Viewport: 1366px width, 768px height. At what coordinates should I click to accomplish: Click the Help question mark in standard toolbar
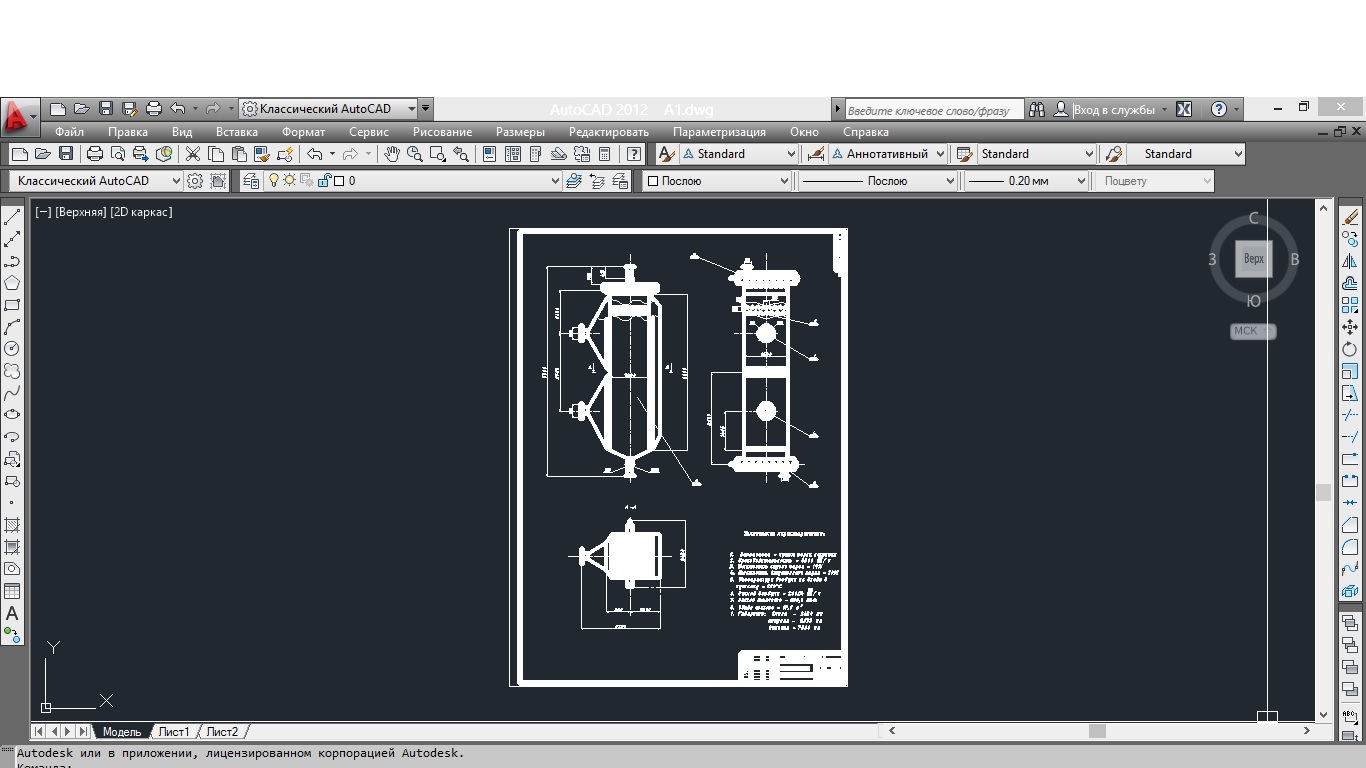coord(634,154)
